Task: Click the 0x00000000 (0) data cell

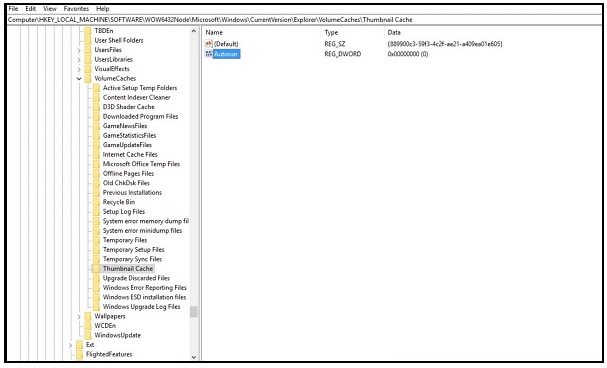Action: pos(408,54)
